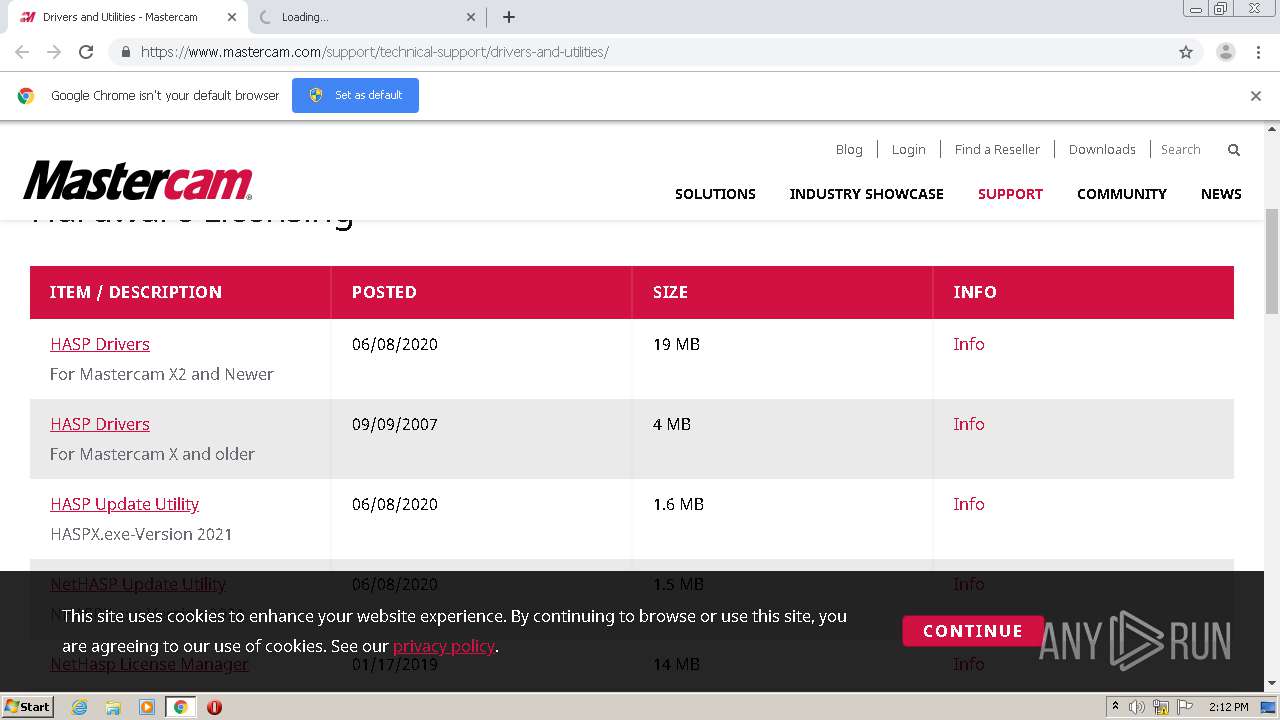Open File Explorer folder icon in taskbar

coord(113,707)
